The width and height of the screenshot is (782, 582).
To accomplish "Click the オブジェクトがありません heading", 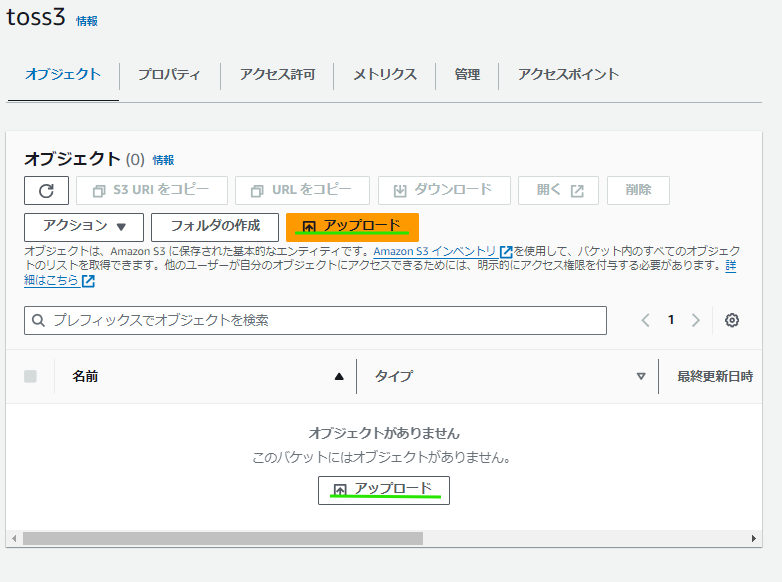I will 384,433.
